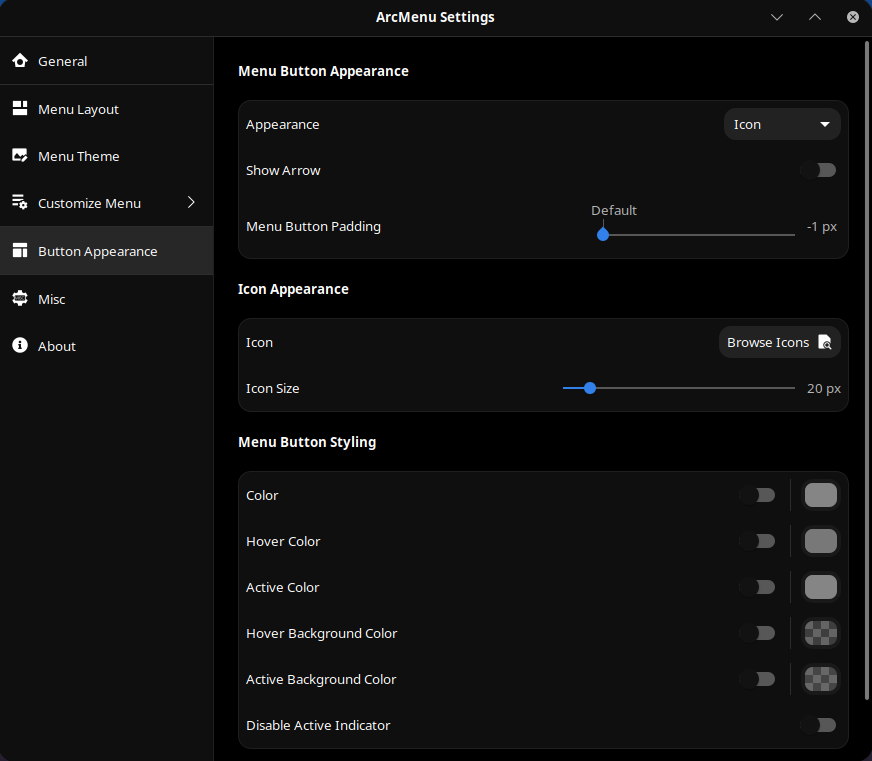Go to the Misc settings page
Screen dimensions: 872x761
pos(107,299)
